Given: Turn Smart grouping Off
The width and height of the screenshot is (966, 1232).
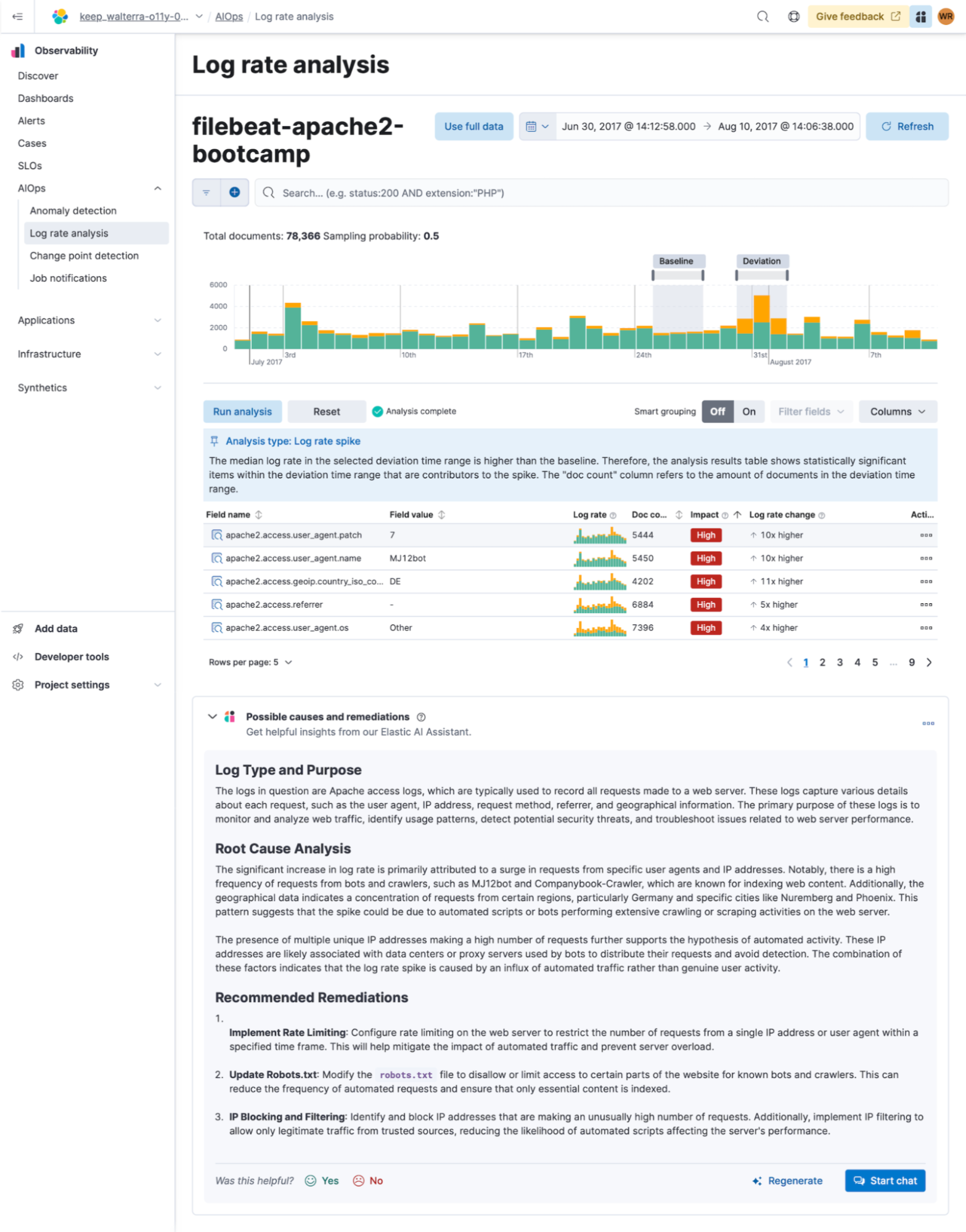Looking at the screenshot, I should tap(718, 412).
